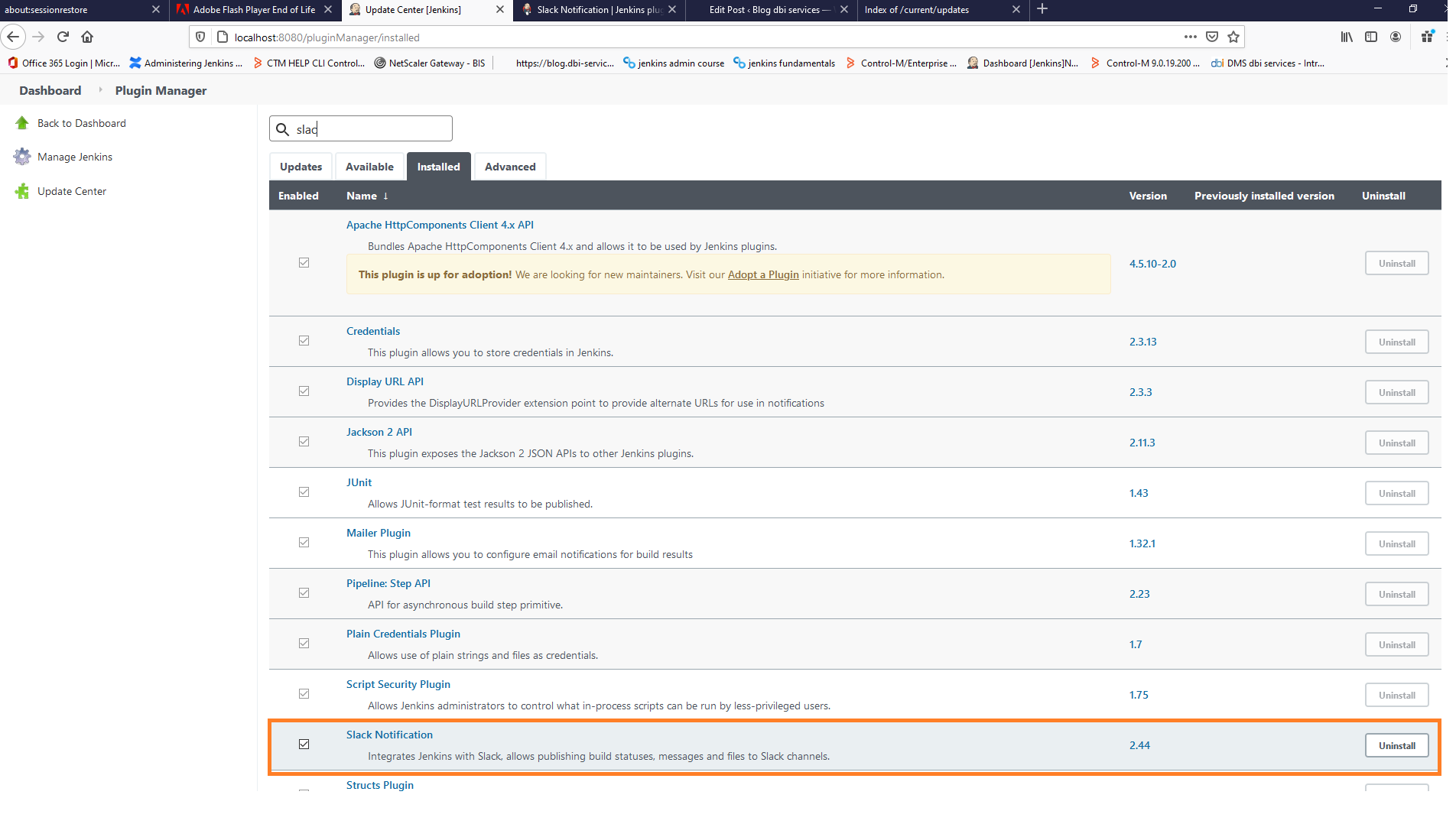Click the Mailer Plugin version 1.32.1 link
Image resolution: width=1456 pixels, height=824 pixels.
point(1142,543)
